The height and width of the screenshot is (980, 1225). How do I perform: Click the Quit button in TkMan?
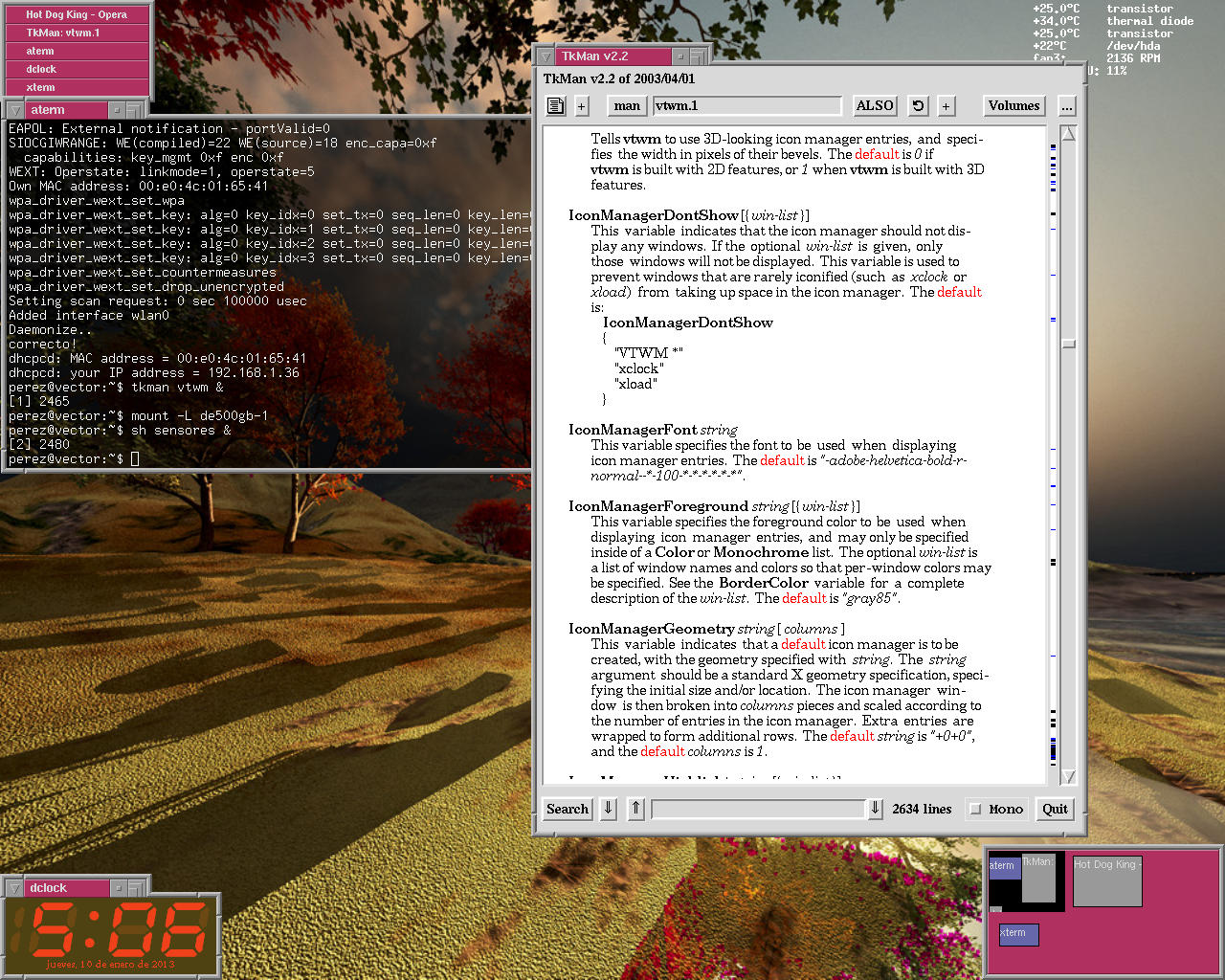pos(1055,809)
